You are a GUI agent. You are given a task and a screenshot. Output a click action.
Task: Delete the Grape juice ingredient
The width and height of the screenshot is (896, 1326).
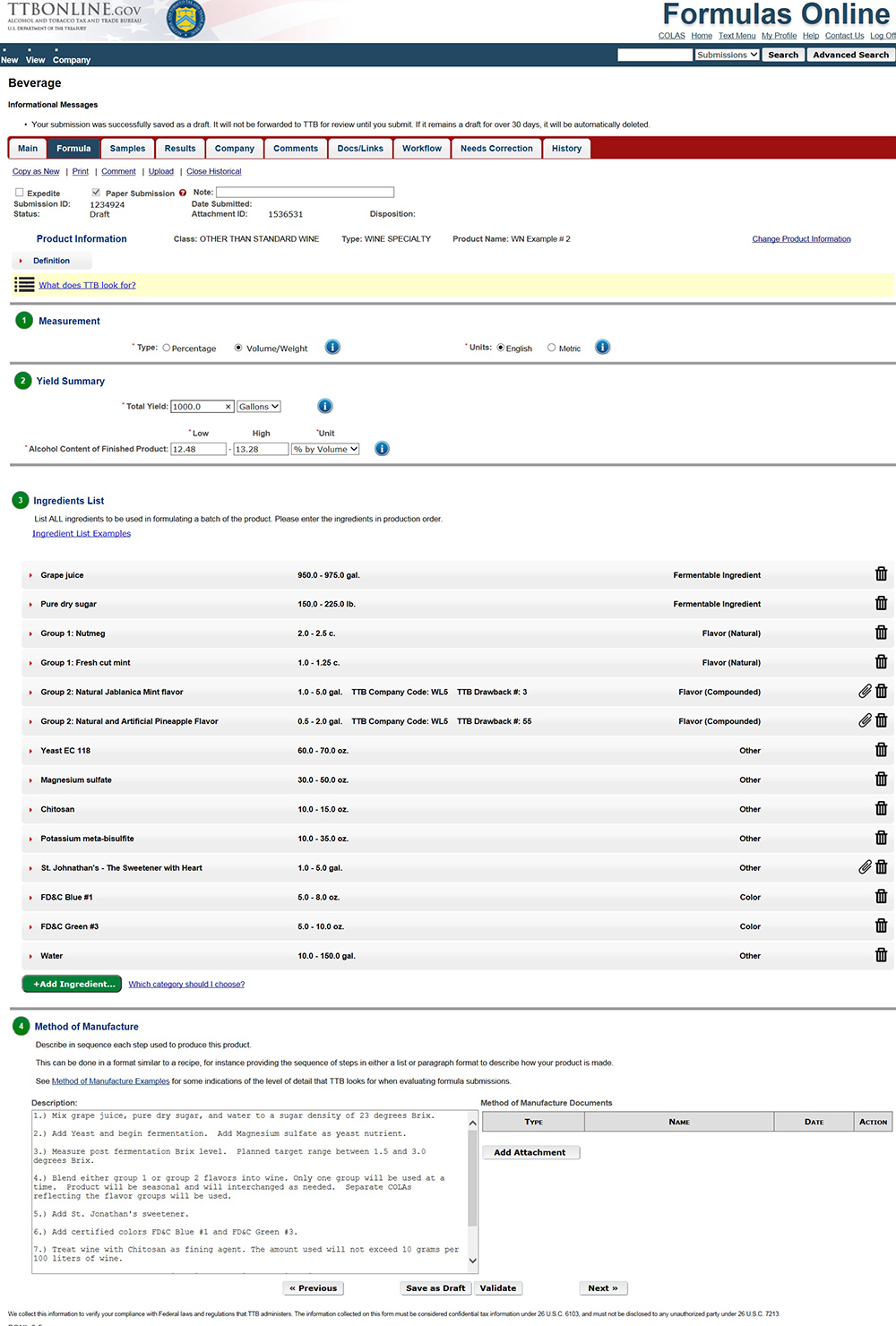[x=881, y=574]
